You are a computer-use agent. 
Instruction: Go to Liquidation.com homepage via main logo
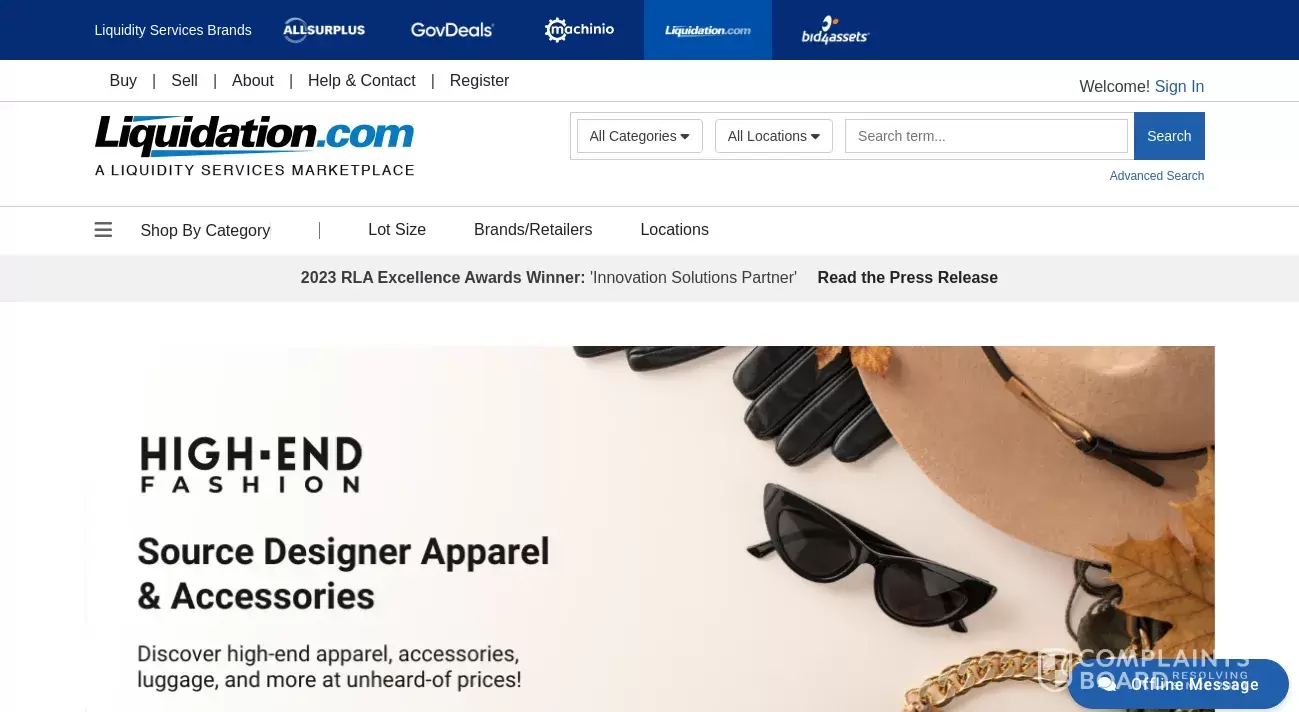tap(254, 146)
